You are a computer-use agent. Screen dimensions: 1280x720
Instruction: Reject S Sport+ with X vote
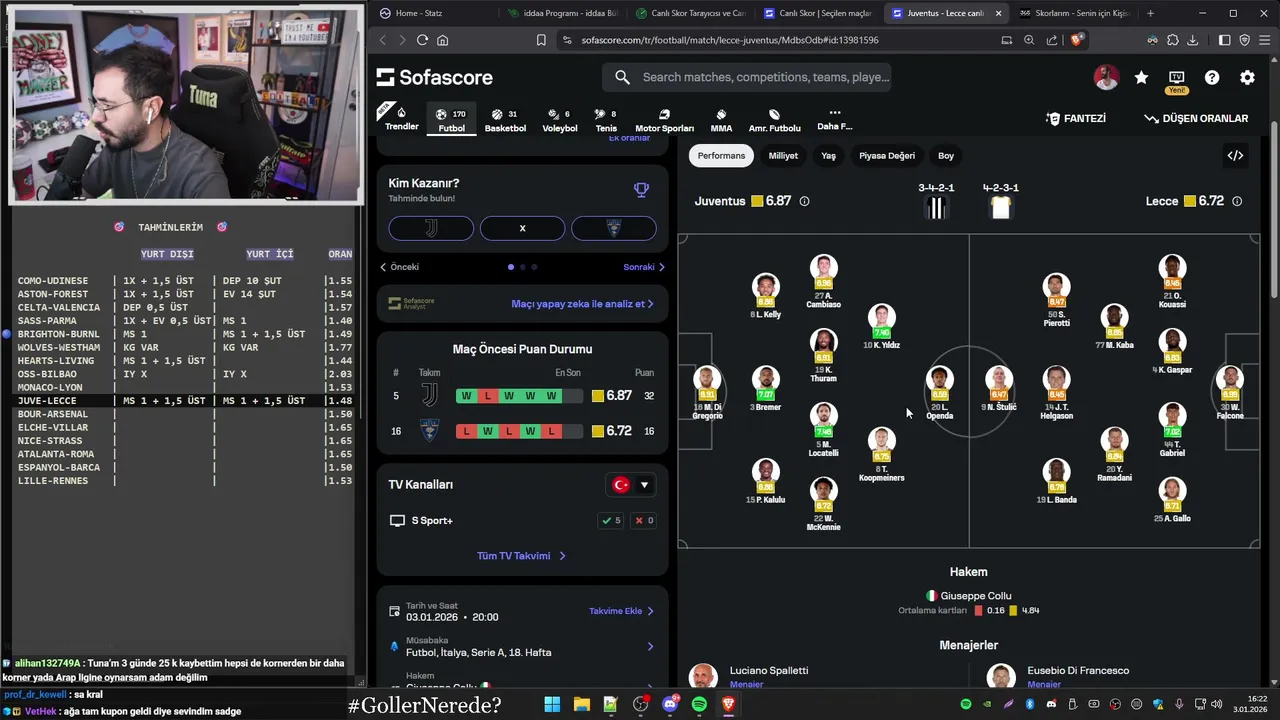pos(644,520)
